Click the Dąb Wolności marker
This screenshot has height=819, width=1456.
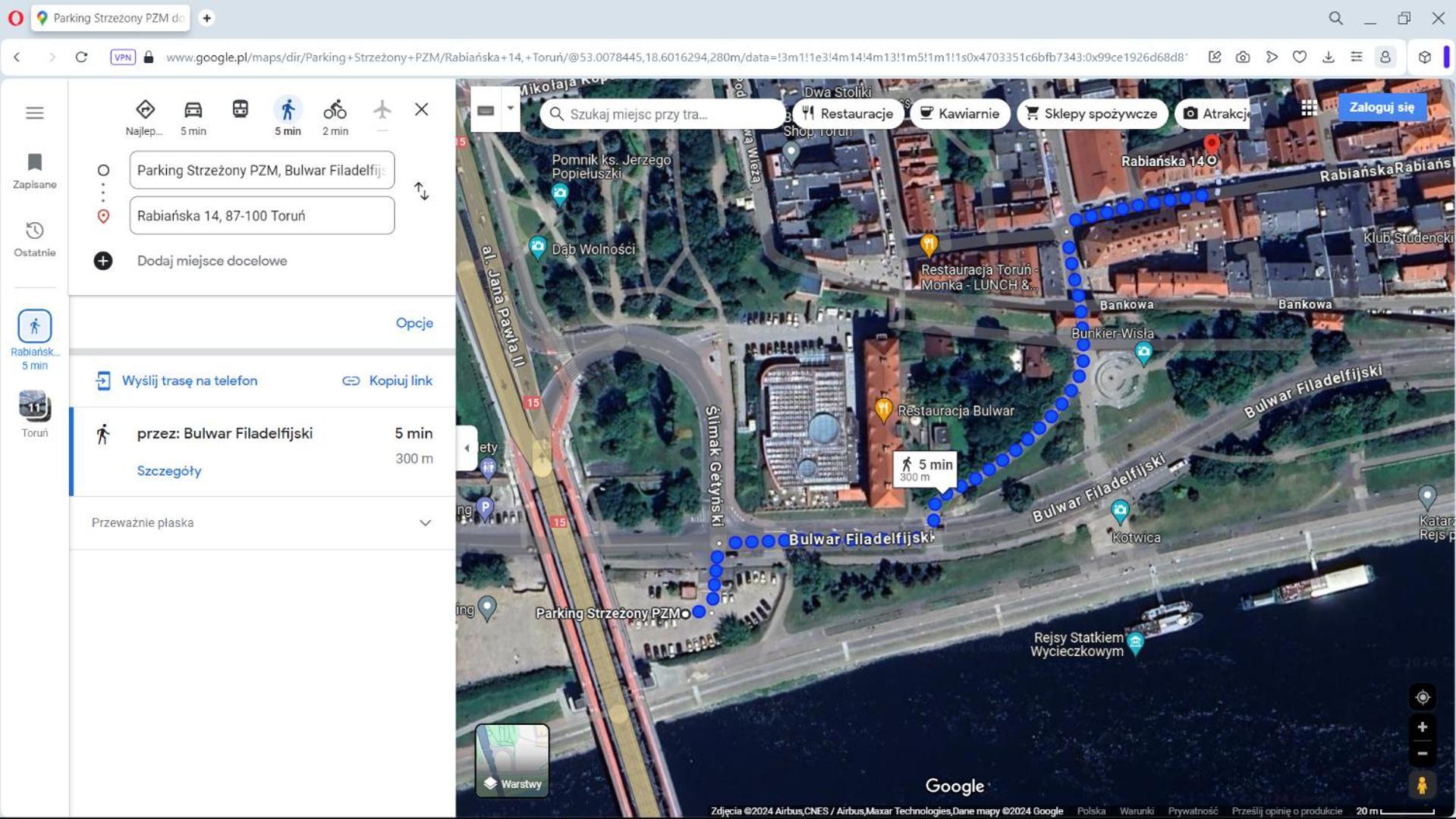pos(537,247)
